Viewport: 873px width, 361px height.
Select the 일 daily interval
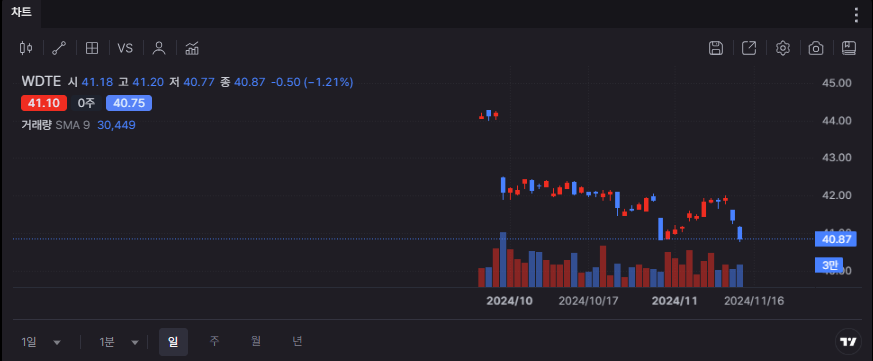pos(173,342)
